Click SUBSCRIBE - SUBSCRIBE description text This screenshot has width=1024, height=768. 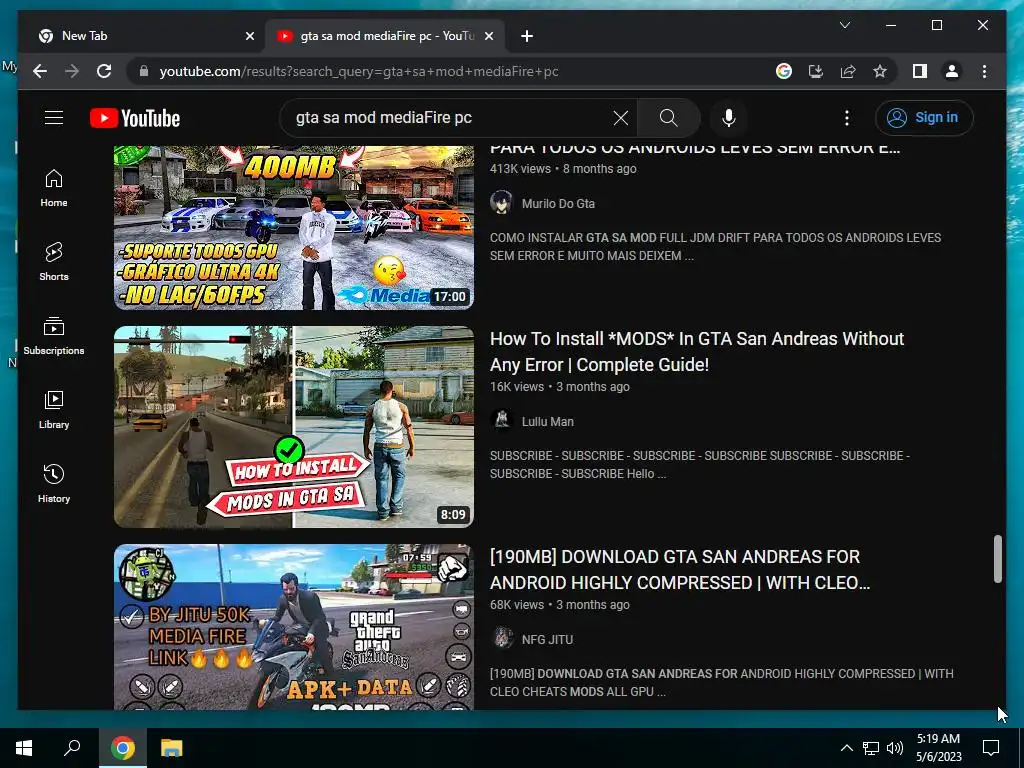[699, 464]
